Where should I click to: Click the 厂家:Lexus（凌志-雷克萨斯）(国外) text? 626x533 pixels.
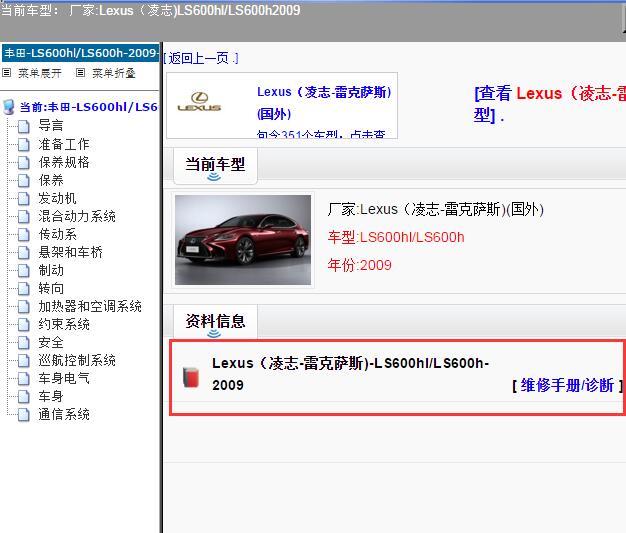pyautogui.click(x=436, y=209)
